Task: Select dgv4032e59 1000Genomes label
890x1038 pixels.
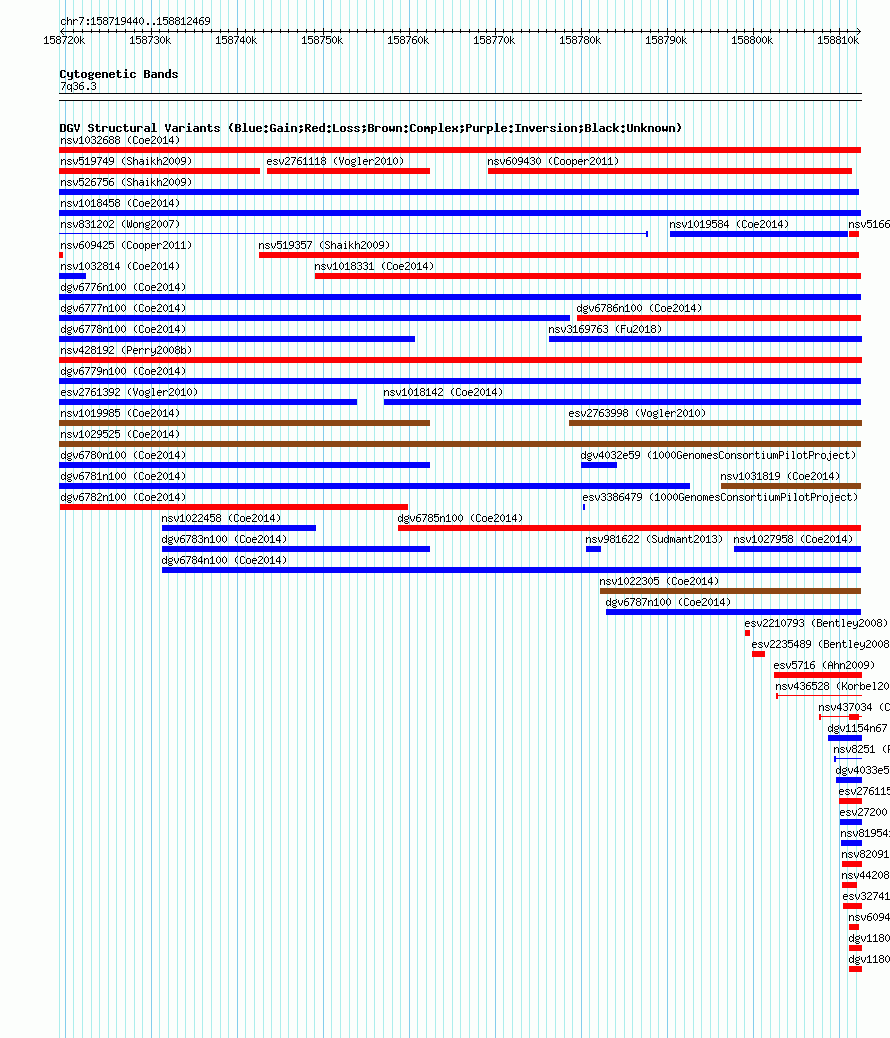Action: point(718,456)
